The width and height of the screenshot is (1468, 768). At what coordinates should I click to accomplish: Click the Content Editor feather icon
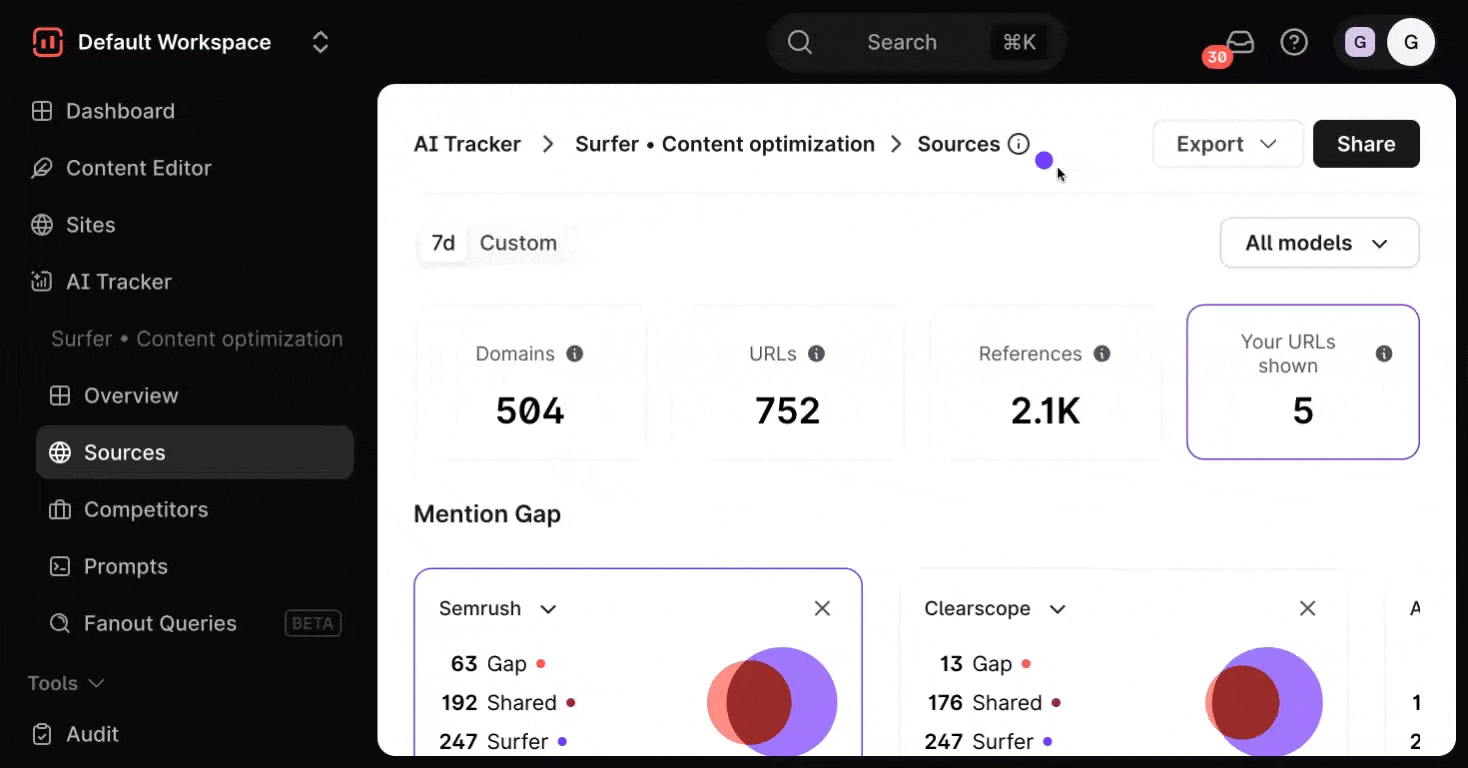(42, 168)
